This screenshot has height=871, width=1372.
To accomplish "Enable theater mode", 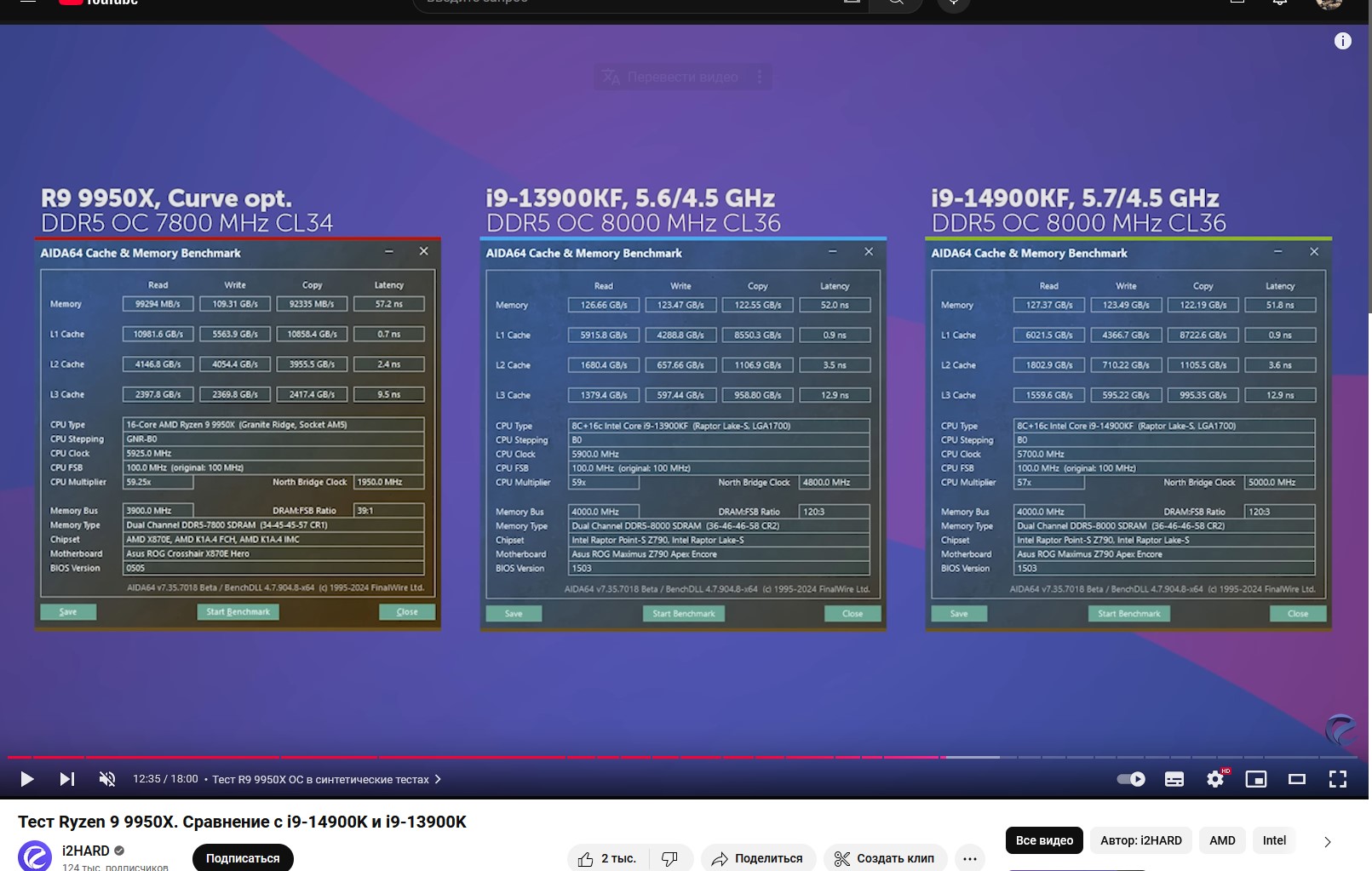I will [1297, 779].
